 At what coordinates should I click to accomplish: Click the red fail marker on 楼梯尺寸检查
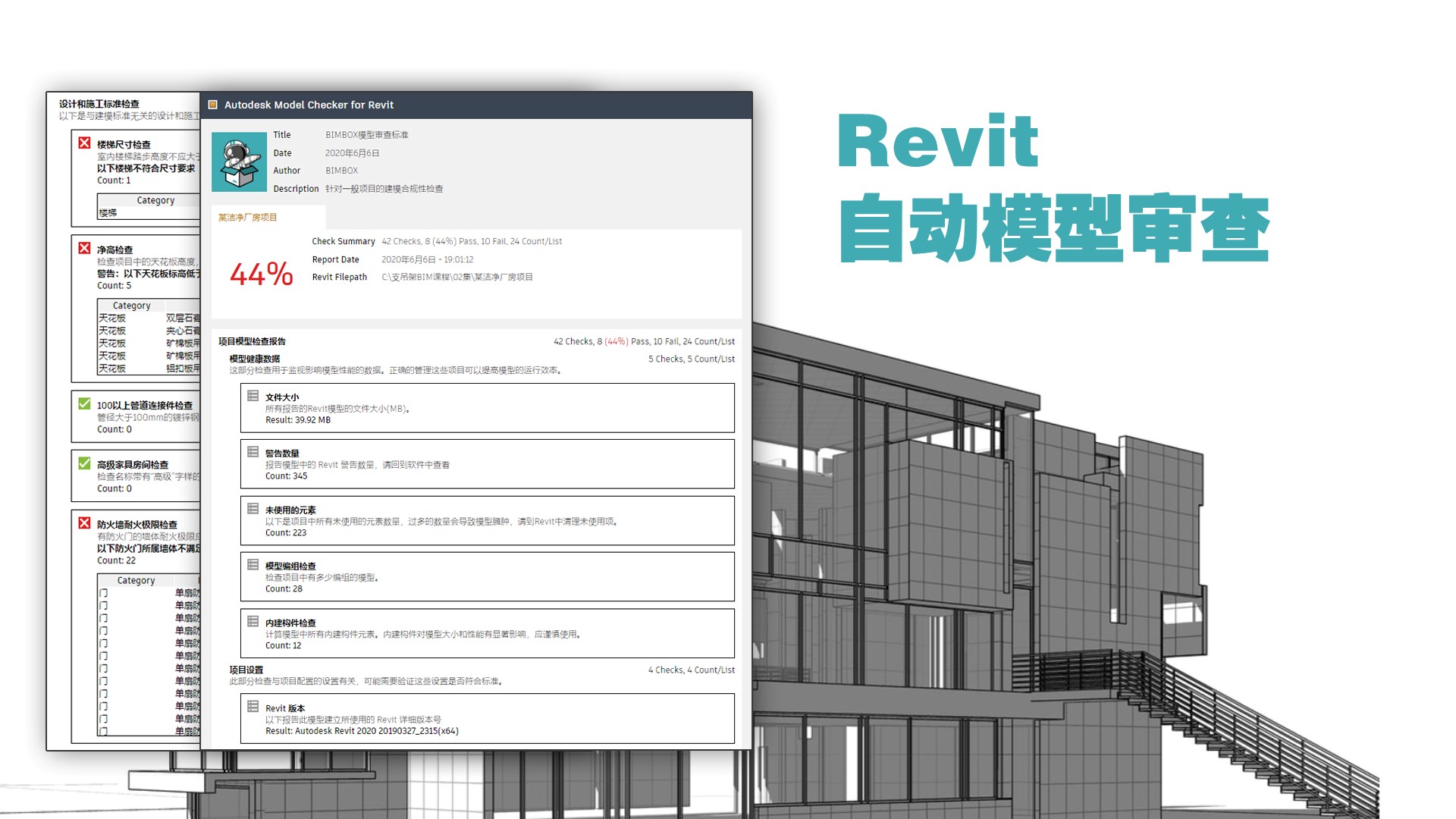83,143
